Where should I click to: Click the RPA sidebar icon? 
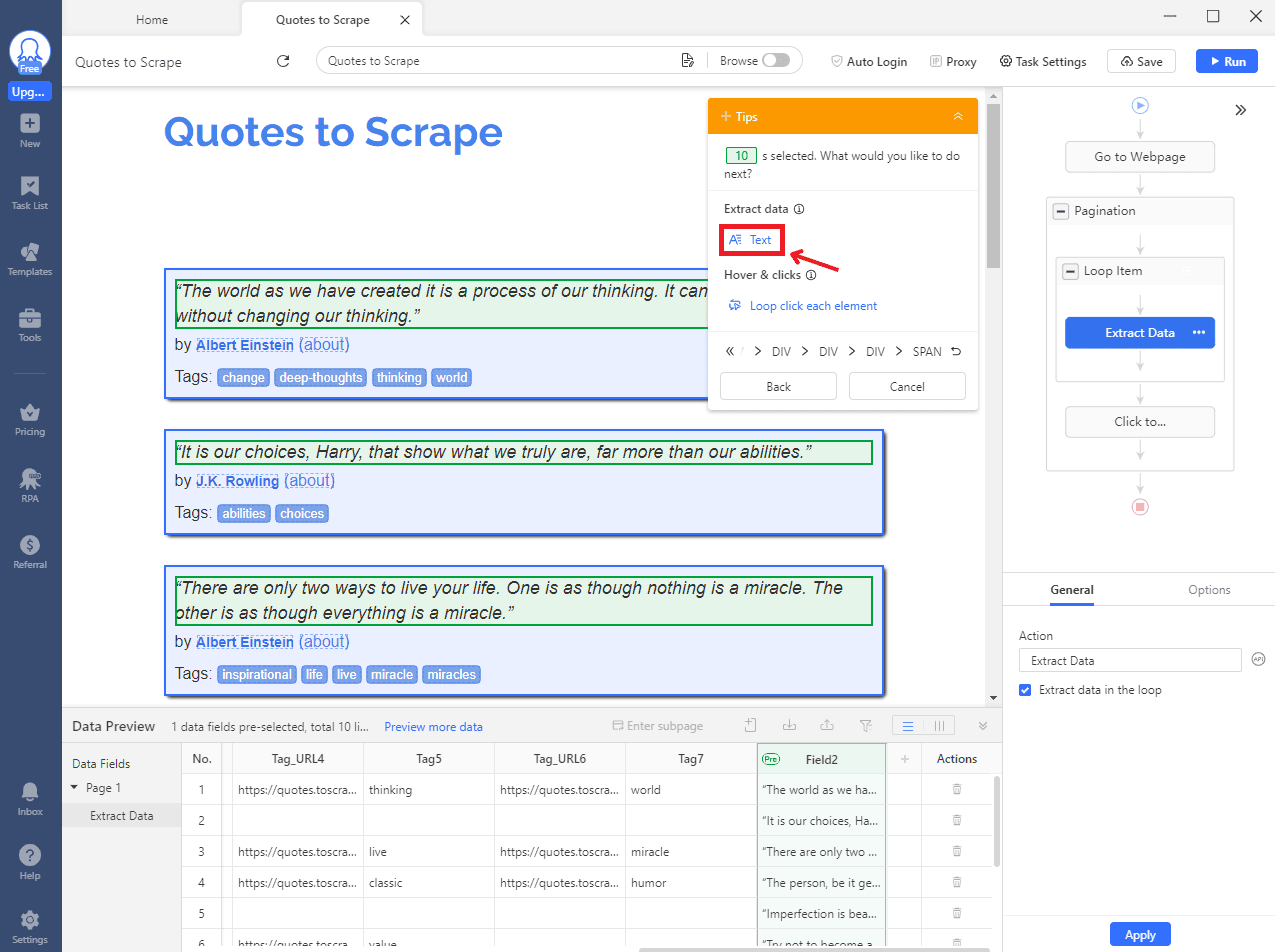(30, 484)
